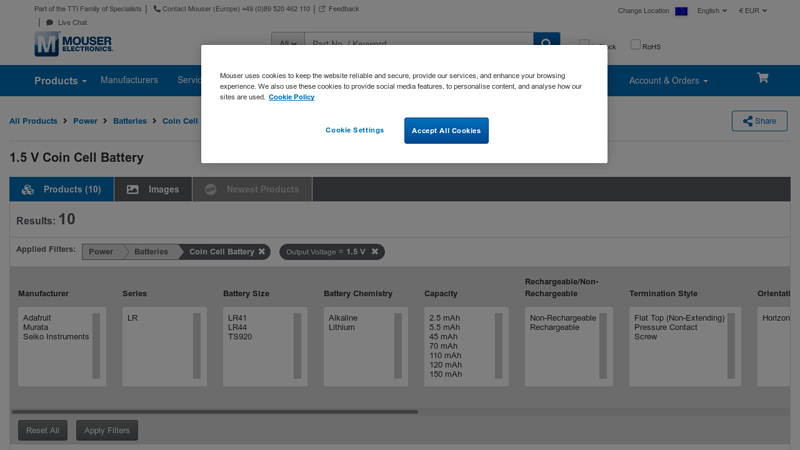Open the All category search dropdown
This screenshot has width=800, height=450.
pos(288,39)
